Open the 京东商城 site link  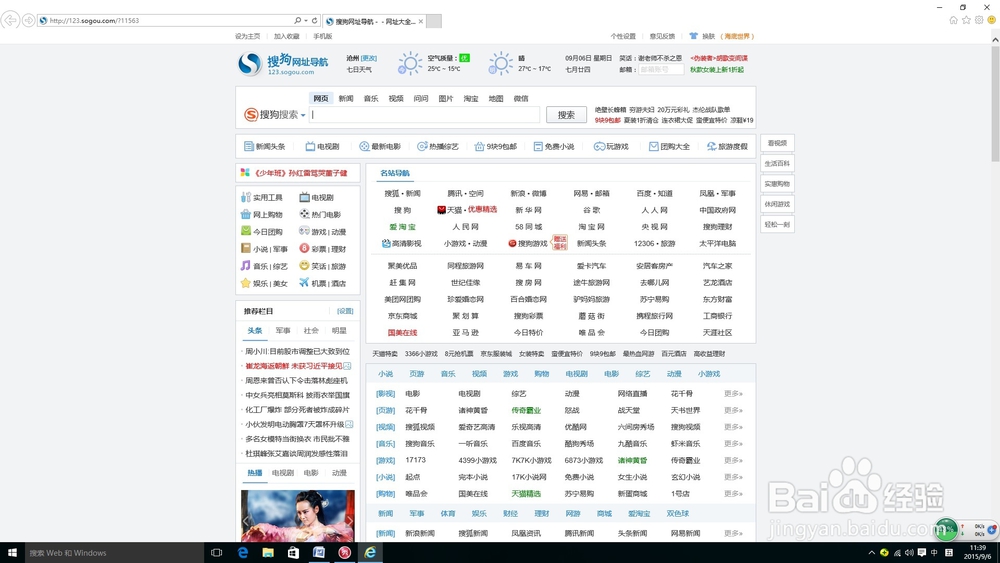pos(402,316)
